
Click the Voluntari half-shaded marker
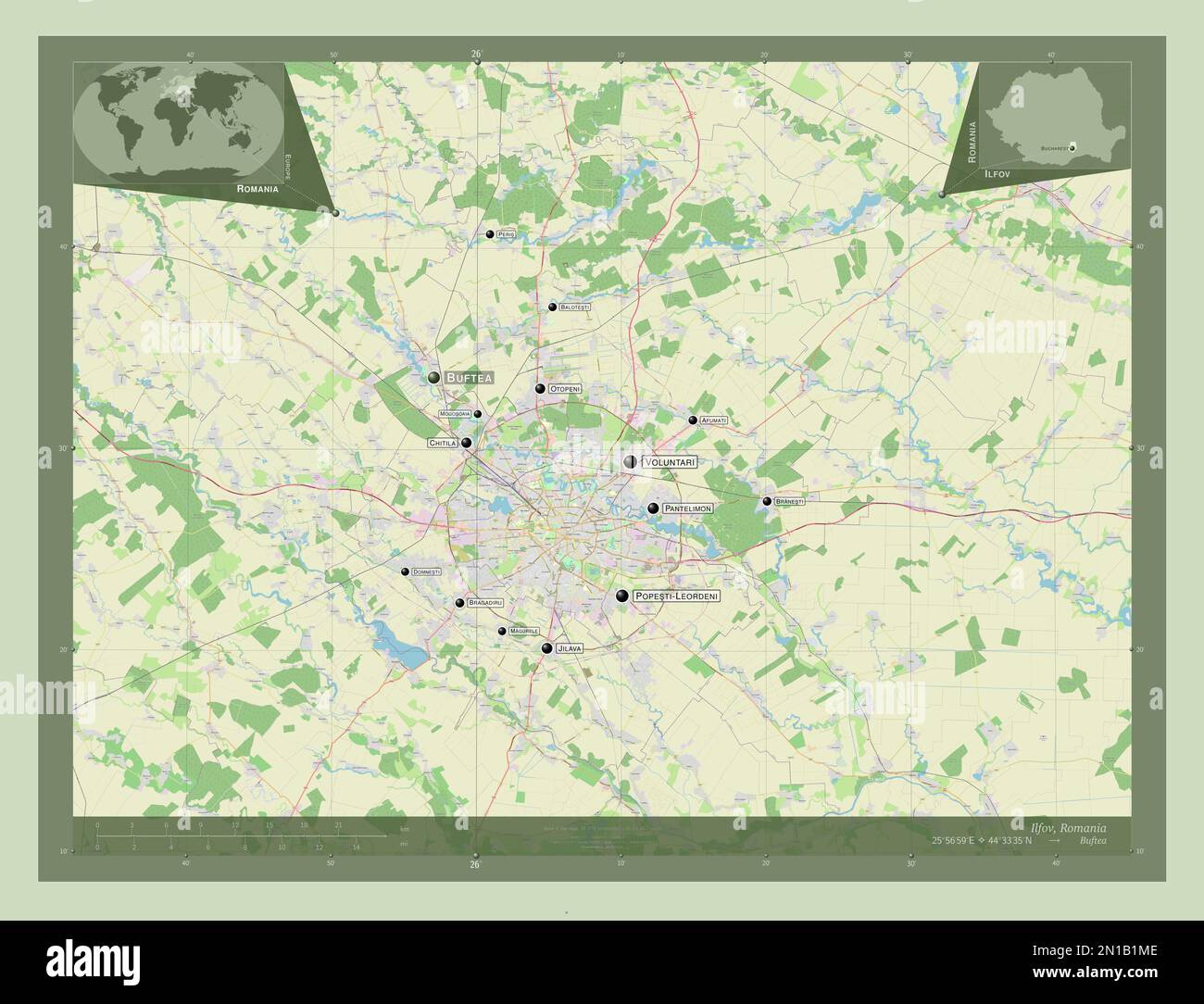point(631,461)
